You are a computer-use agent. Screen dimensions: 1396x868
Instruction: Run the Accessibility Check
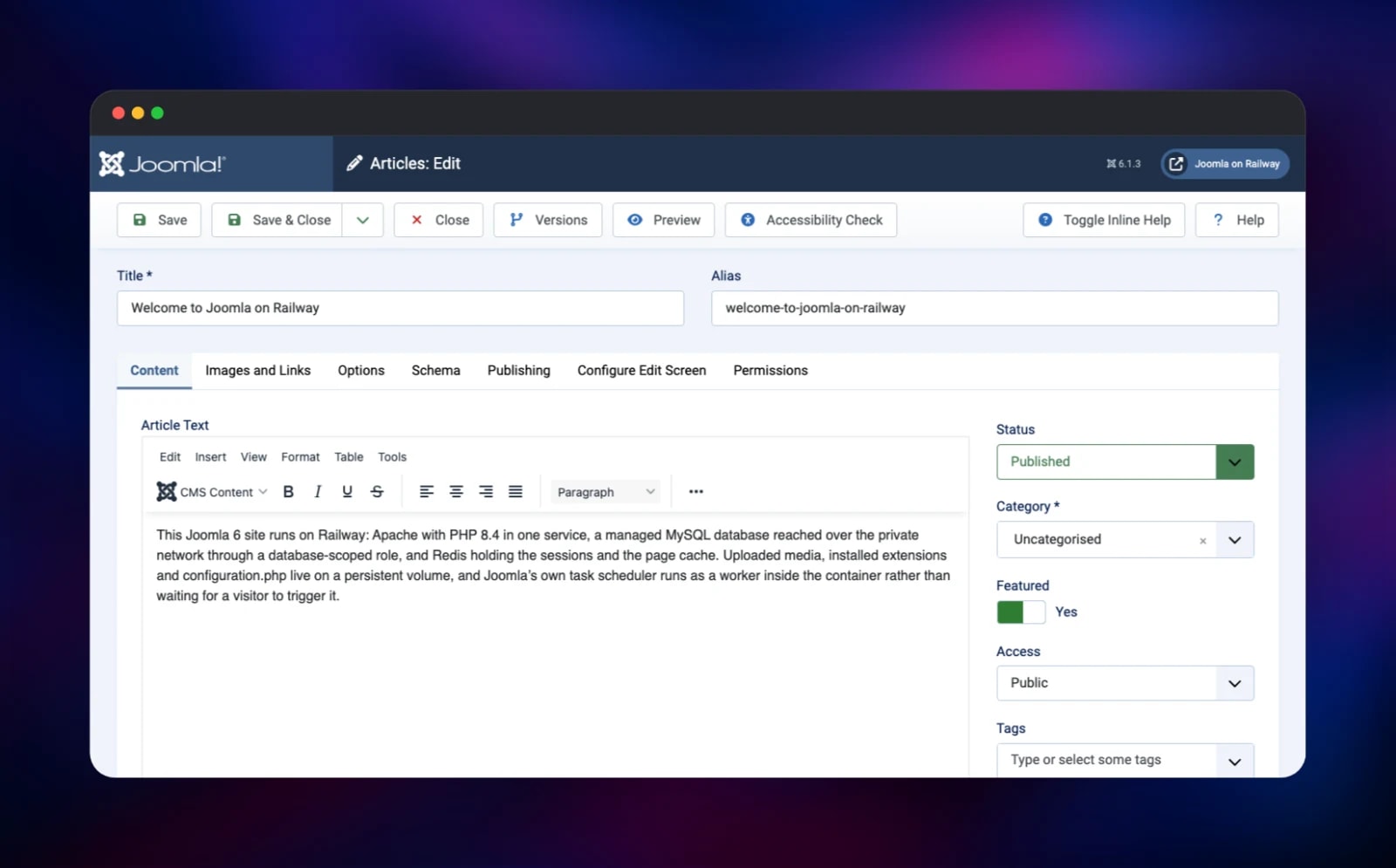[x=811, y=220]
